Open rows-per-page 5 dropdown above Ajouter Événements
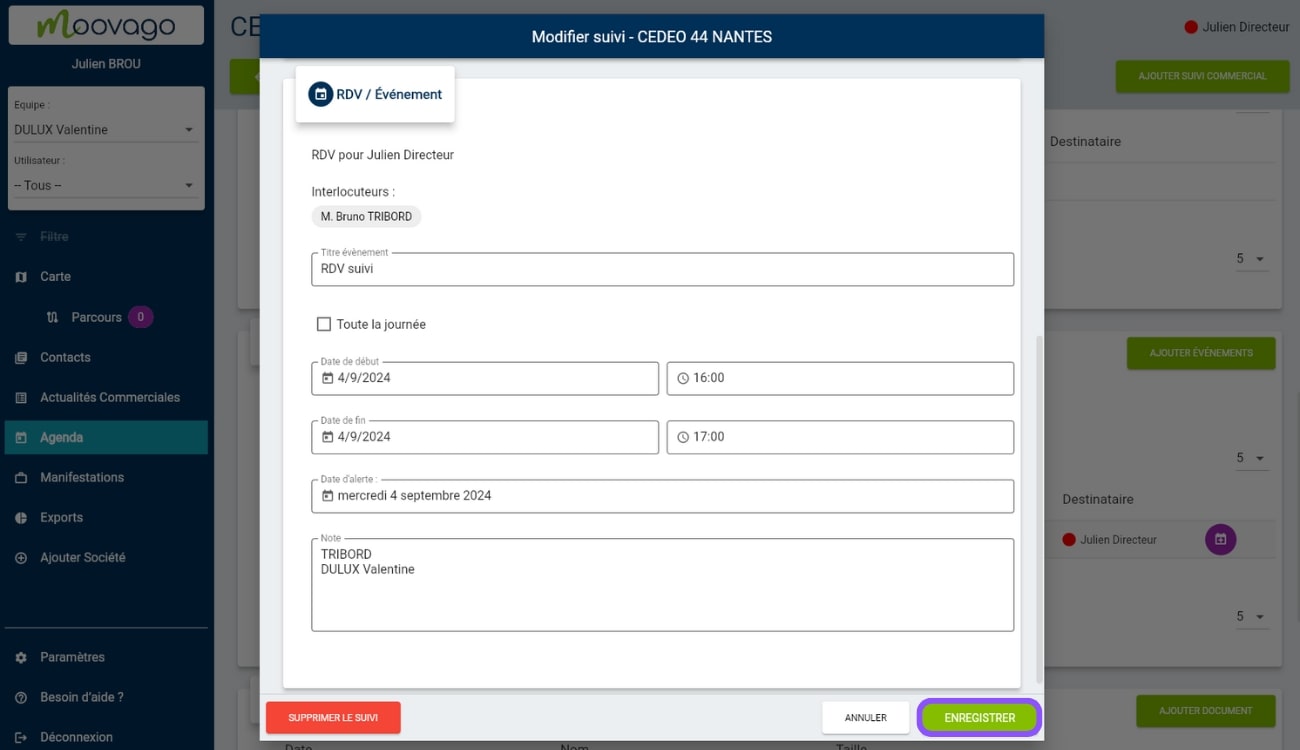 click(1251, 259)
